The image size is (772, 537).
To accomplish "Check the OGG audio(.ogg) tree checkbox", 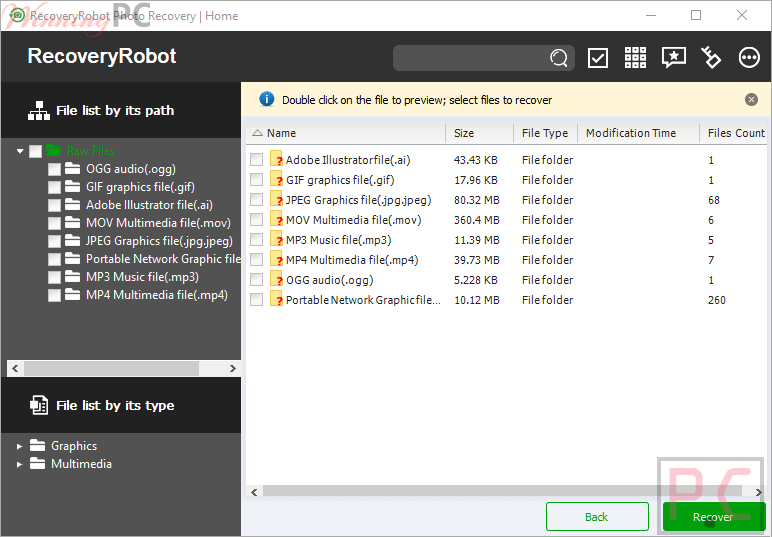I will coord(54,169).
